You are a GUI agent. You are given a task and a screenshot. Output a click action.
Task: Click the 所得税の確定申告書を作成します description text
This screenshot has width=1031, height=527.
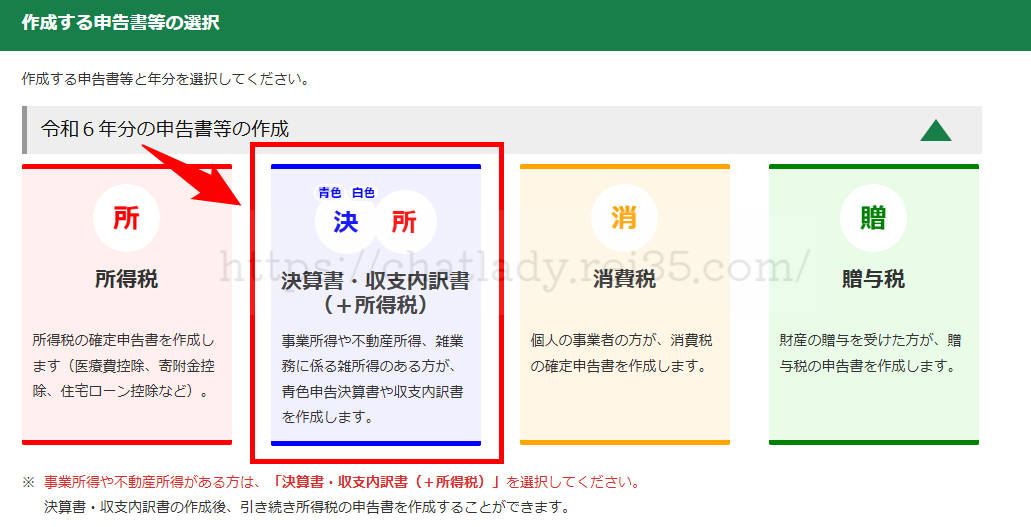click(124, 366)
